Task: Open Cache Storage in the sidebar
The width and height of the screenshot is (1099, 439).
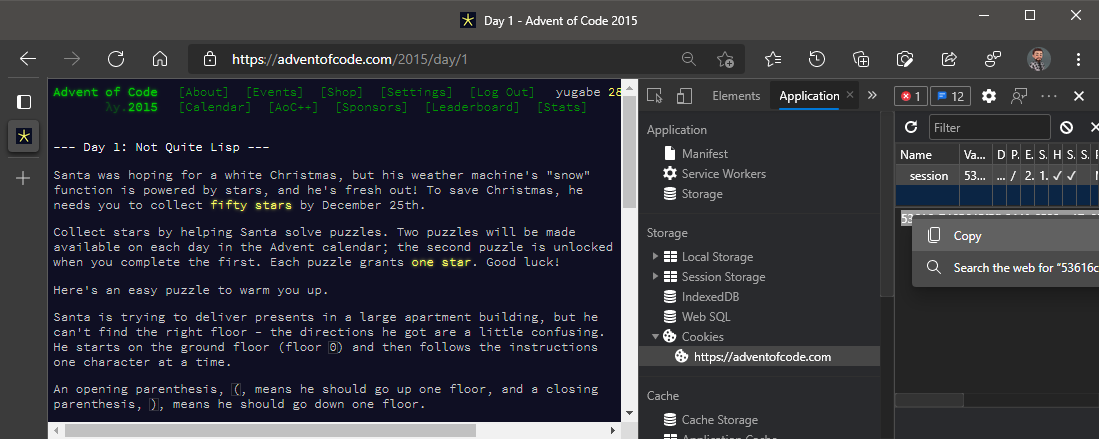Action: (719, 419)
